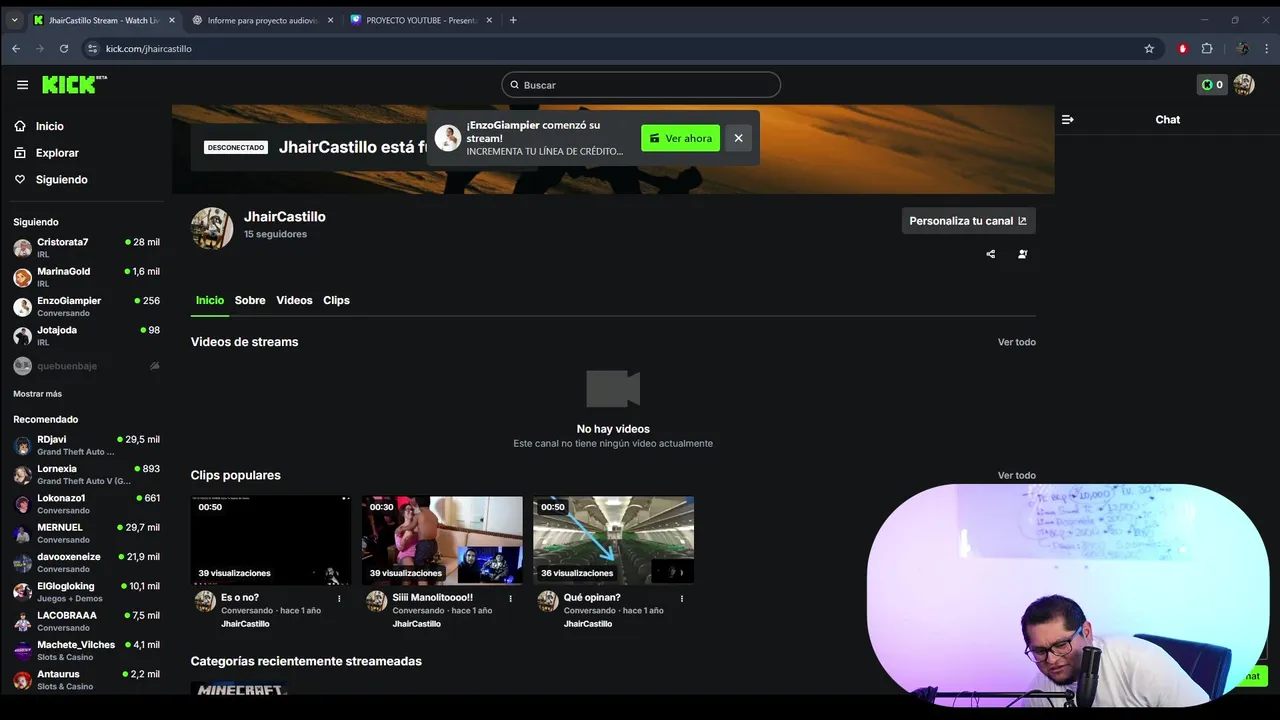Open JhairCastillo channel avatar

tap(212, 228)
